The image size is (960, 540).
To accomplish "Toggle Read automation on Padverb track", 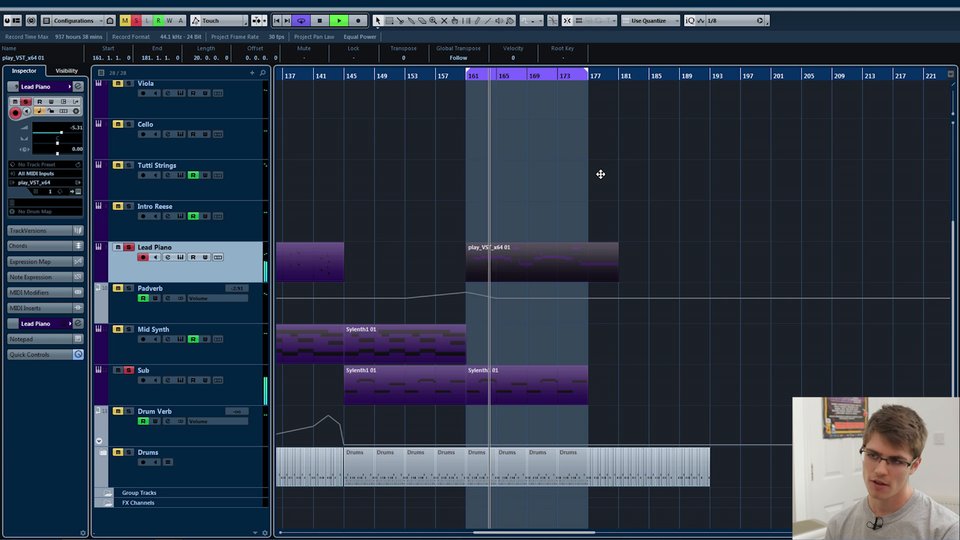I will (143, 298).
